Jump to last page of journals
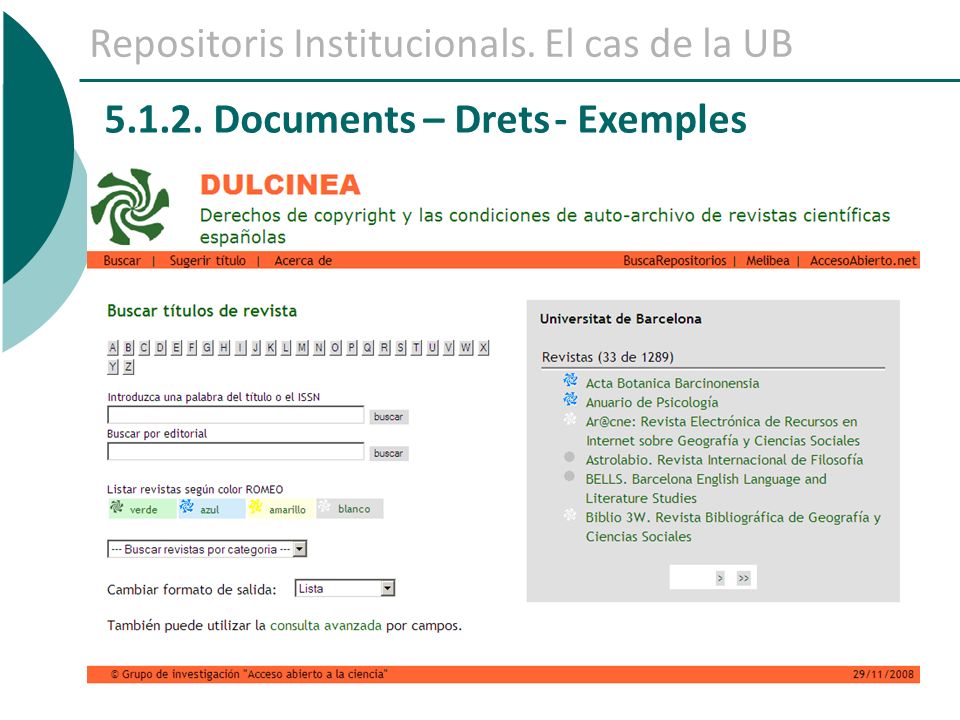Image resolution: width=960 pixels, height=720 pixels. (x=743, y=578)
